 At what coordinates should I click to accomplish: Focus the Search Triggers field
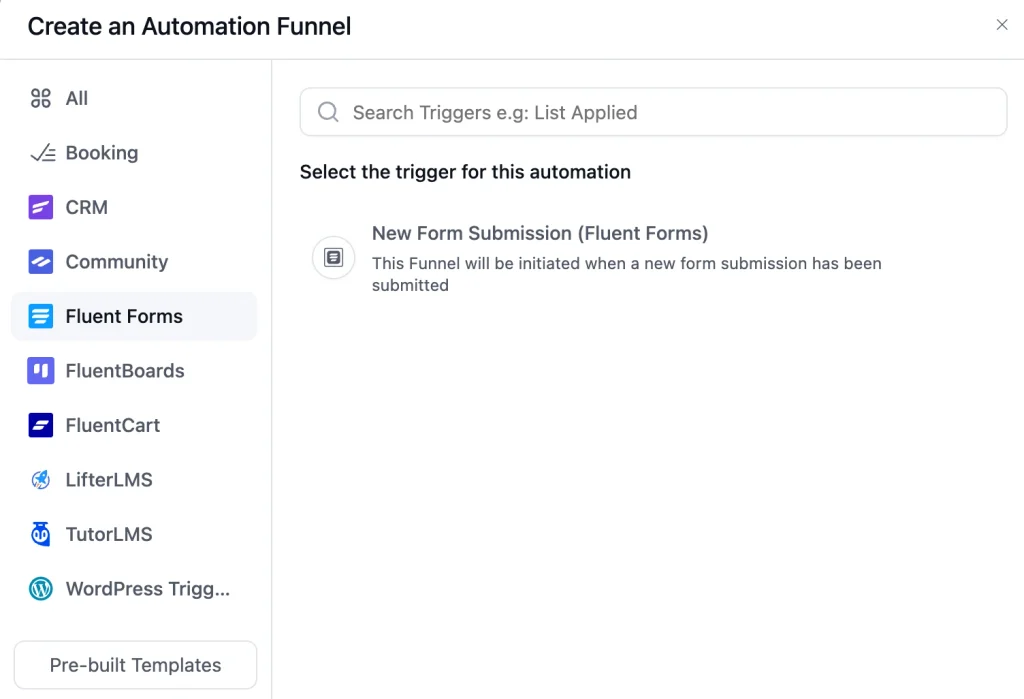pyautogui.click(x=653, y=112)
